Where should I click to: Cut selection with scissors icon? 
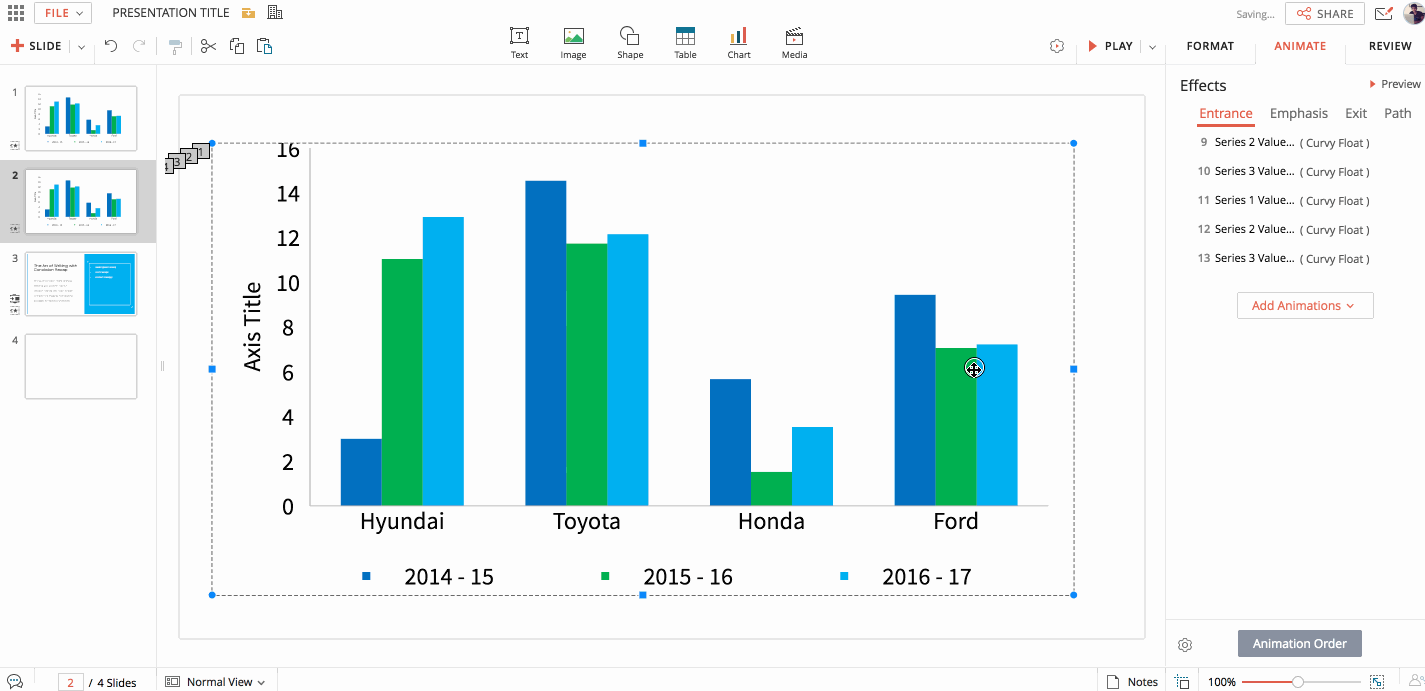pos(208,46)
